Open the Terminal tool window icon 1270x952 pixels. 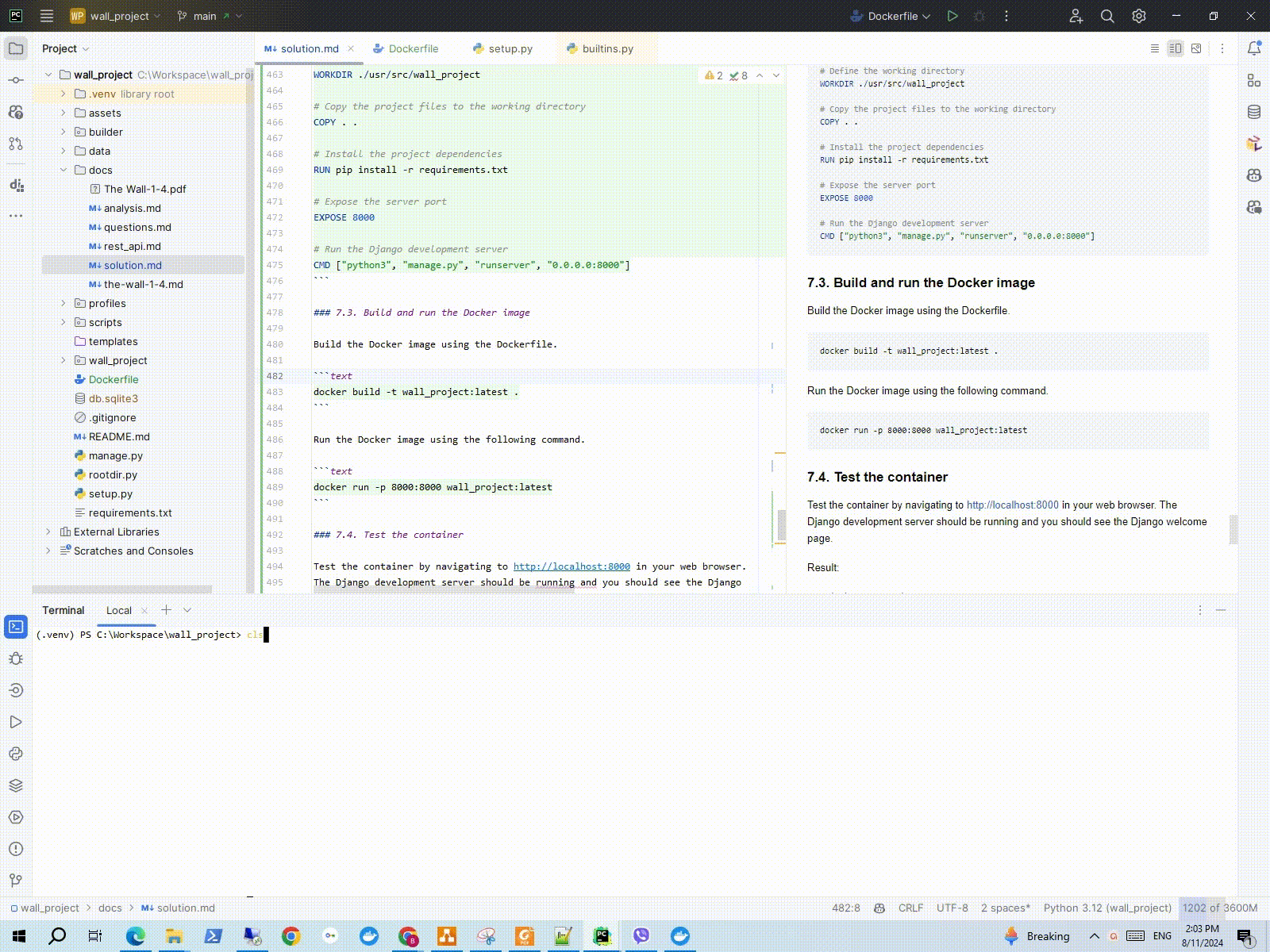(16, 627)
